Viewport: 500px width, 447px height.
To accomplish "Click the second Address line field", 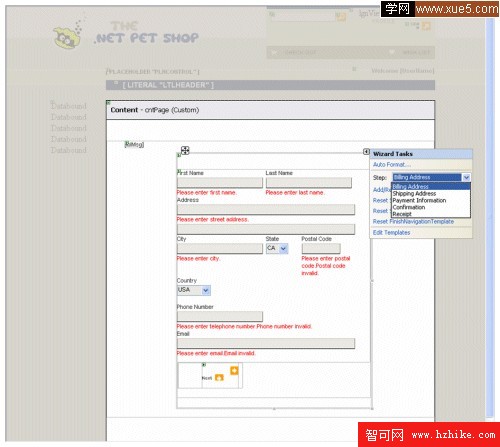I will 266,229.
